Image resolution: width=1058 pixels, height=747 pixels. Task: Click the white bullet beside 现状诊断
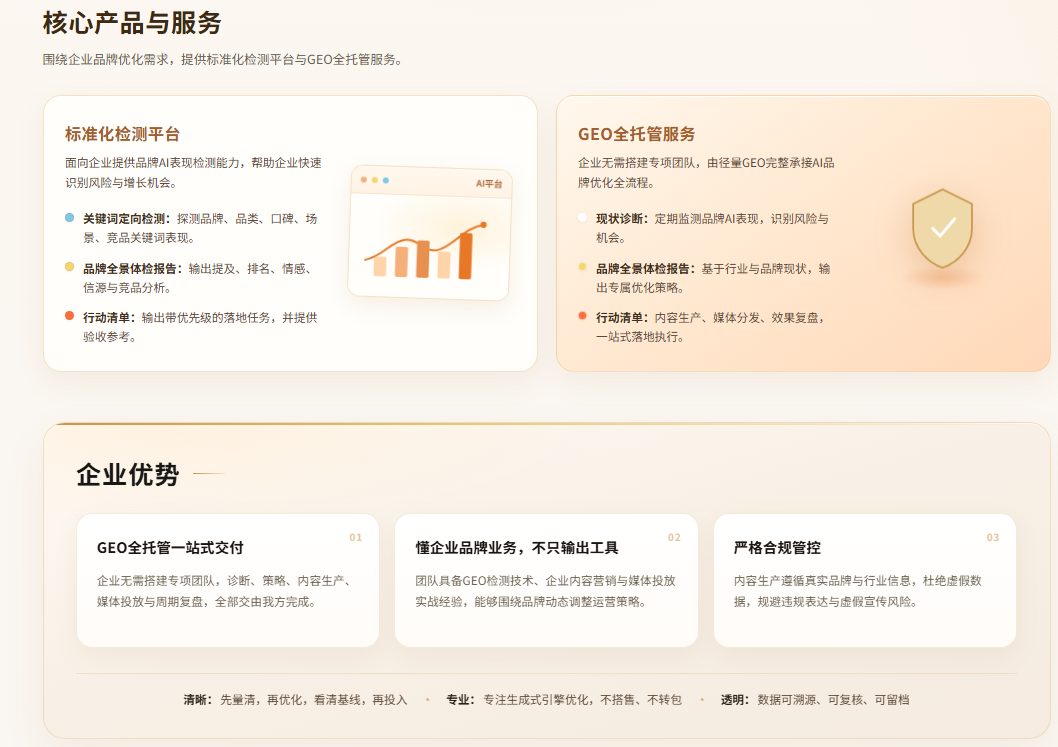(582, 217)
